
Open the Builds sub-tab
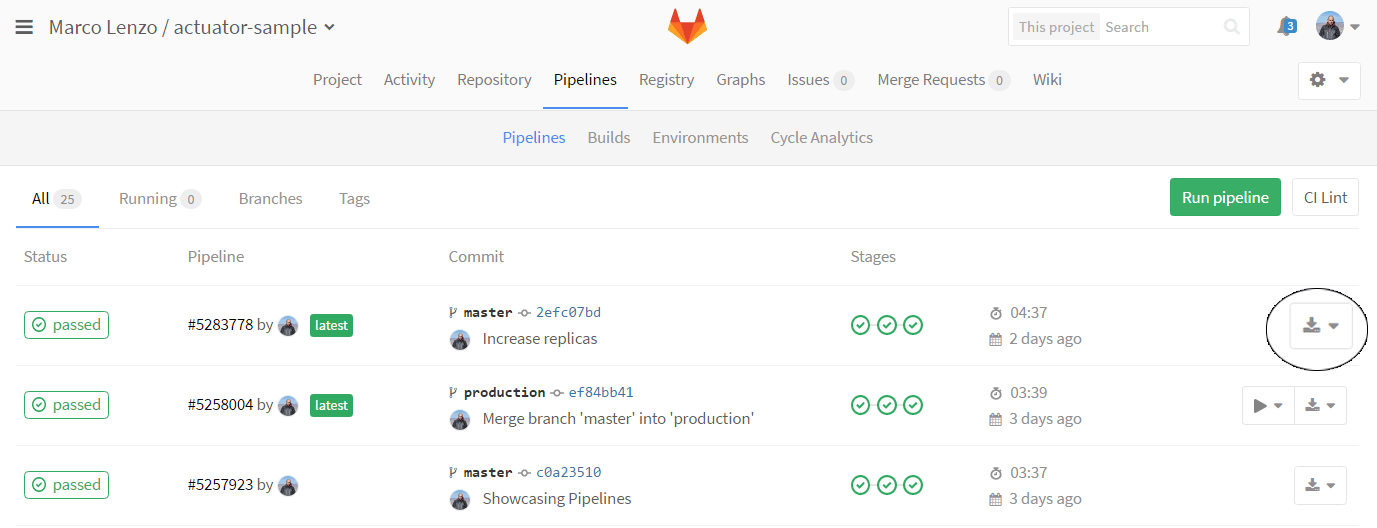pyautogui.click(x=609, y=138)
